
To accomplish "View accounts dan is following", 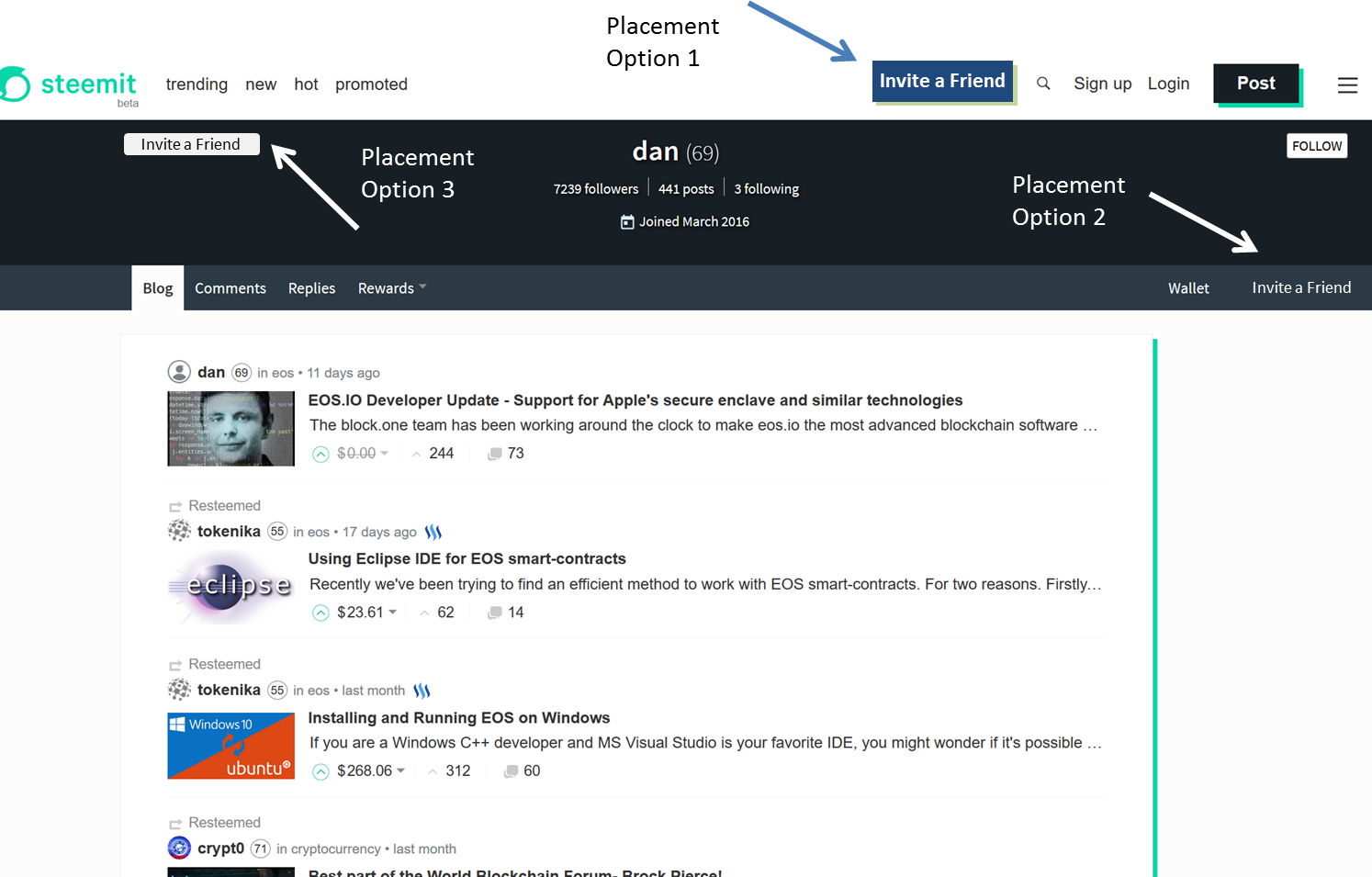I will (x=766, y=189).
